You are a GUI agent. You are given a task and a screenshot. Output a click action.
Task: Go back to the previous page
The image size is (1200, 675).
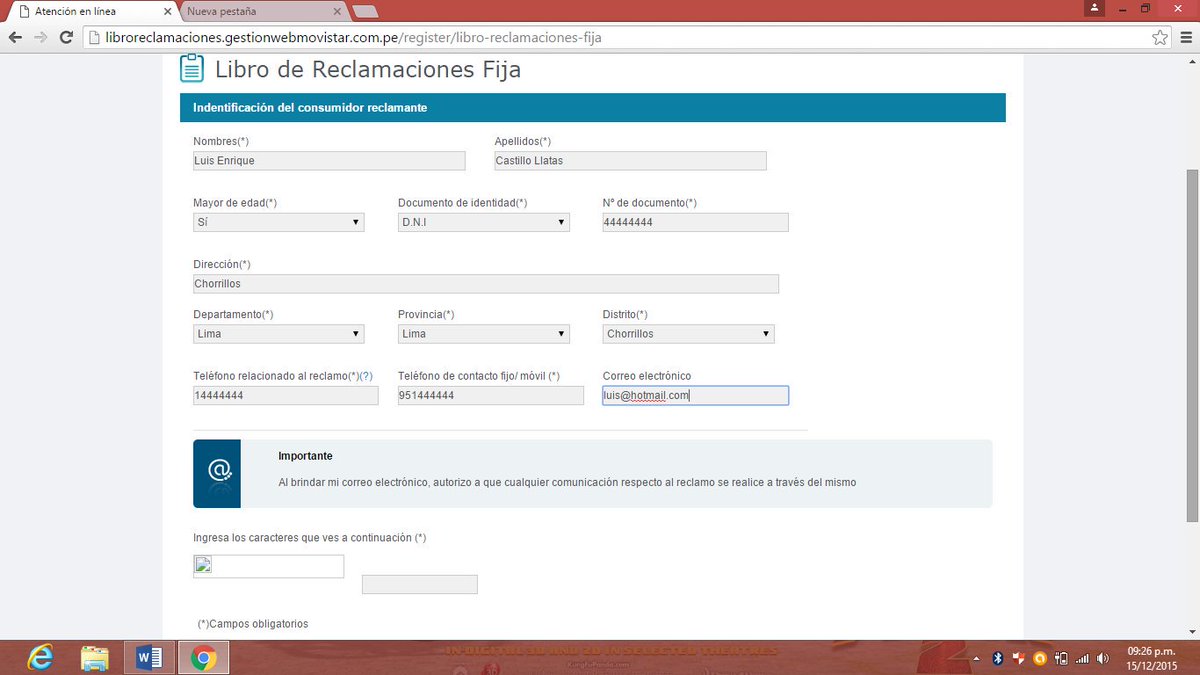tap(15, 37)
